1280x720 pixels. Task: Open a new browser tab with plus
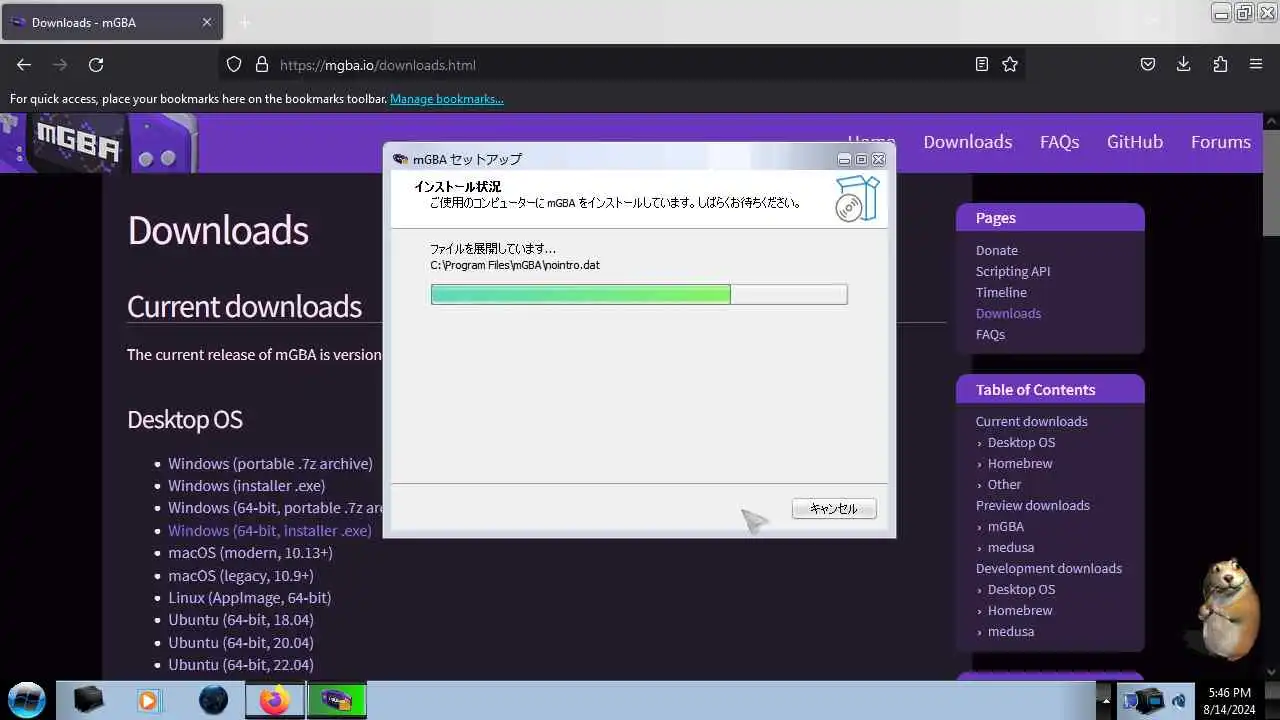[245, 22]
